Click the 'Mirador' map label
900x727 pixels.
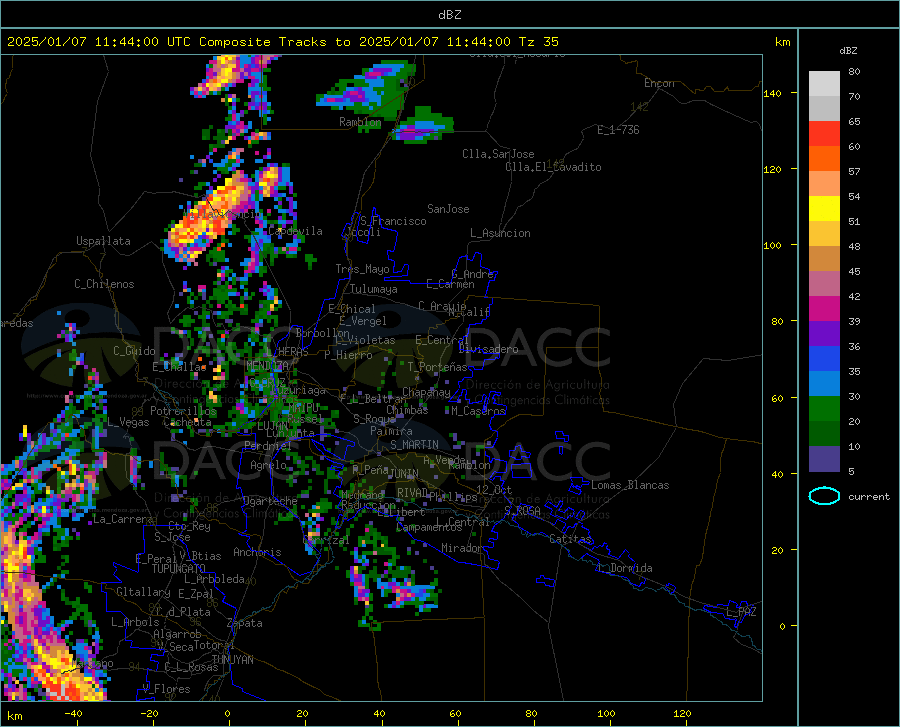click(462, 548)
